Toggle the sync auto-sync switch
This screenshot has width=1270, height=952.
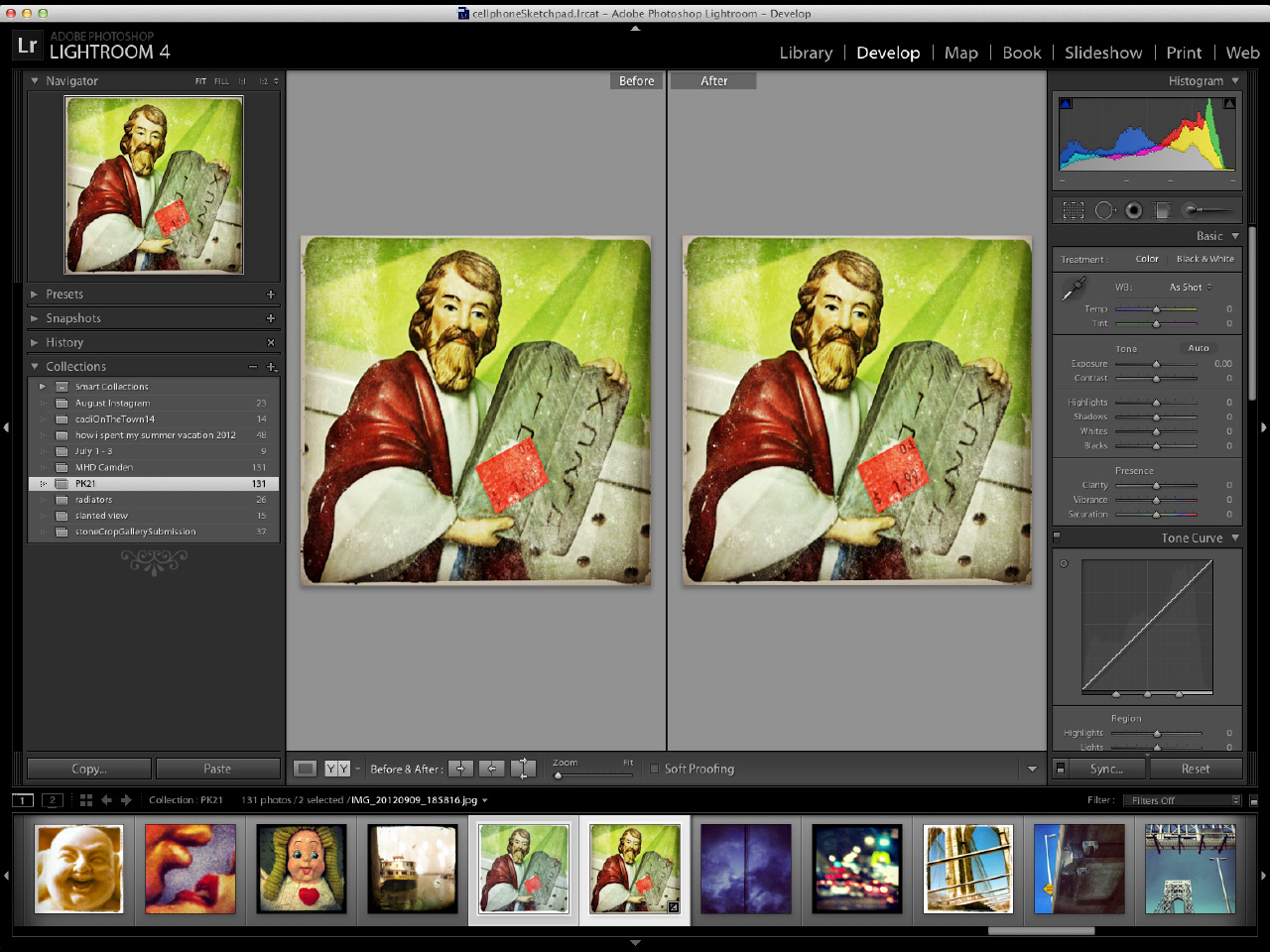(1060, 769)
